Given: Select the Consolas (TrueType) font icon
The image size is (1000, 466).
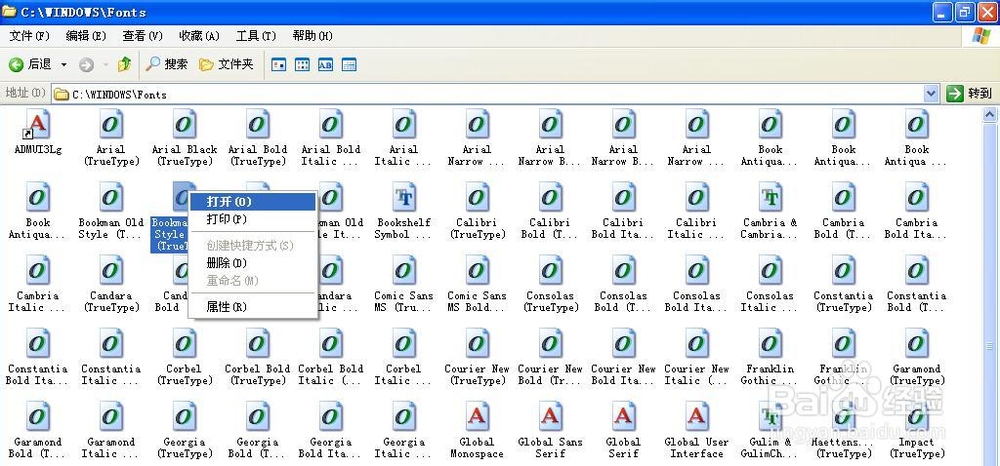Looking at the screenshot, I should tap(550, 271).
